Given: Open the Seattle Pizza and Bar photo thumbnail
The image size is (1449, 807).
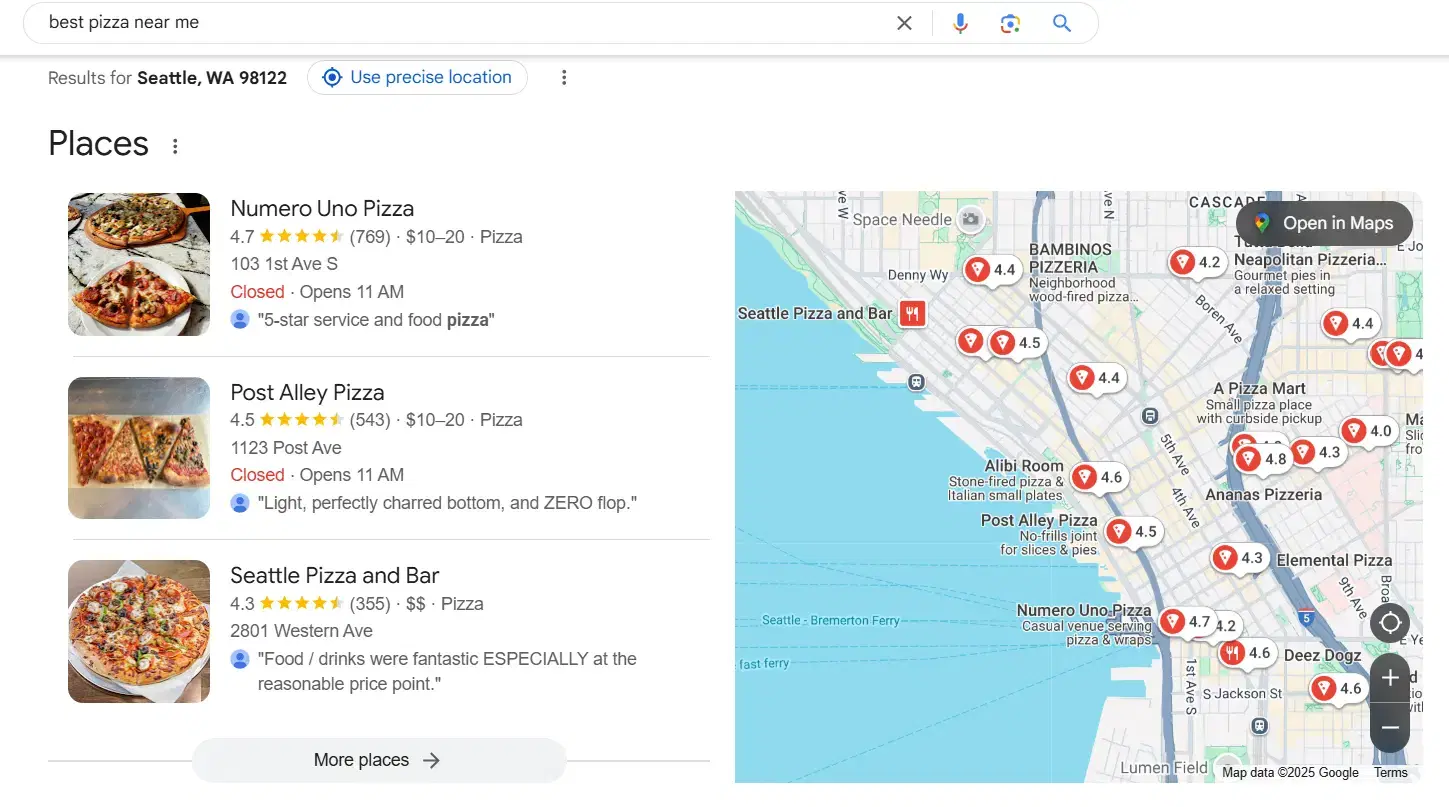Looking at the screenshot, I should (139, 631).
